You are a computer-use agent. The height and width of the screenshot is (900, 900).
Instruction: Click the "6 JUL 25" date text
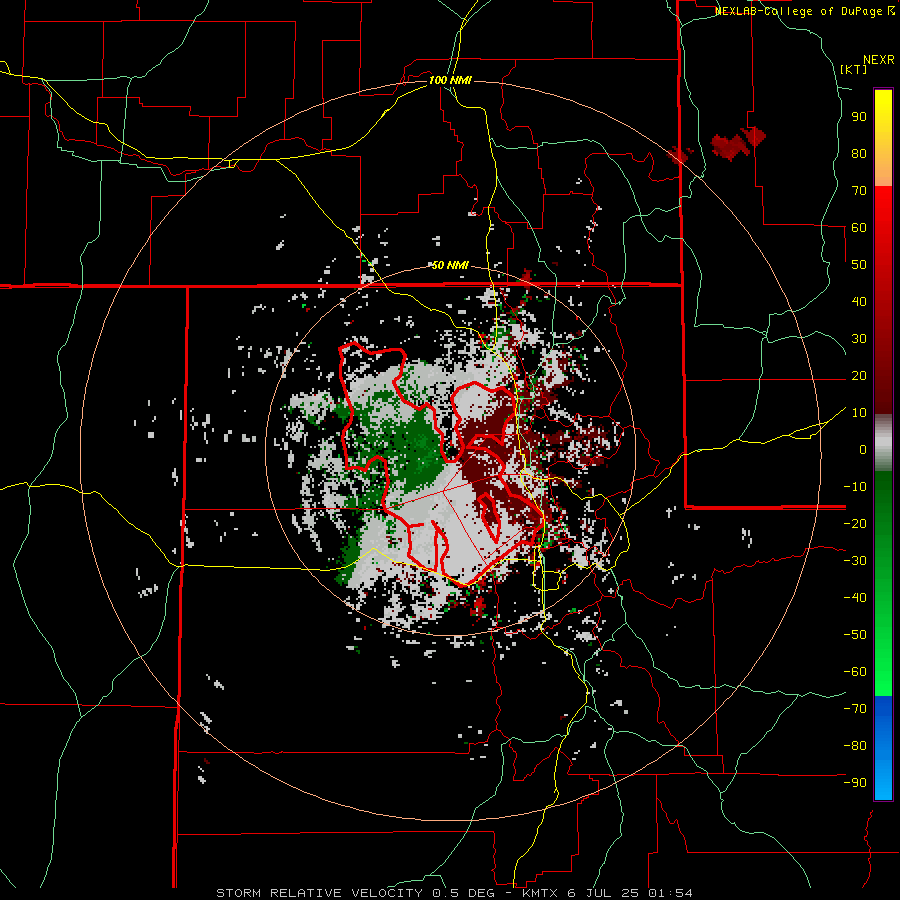click(x=604, y=893)
